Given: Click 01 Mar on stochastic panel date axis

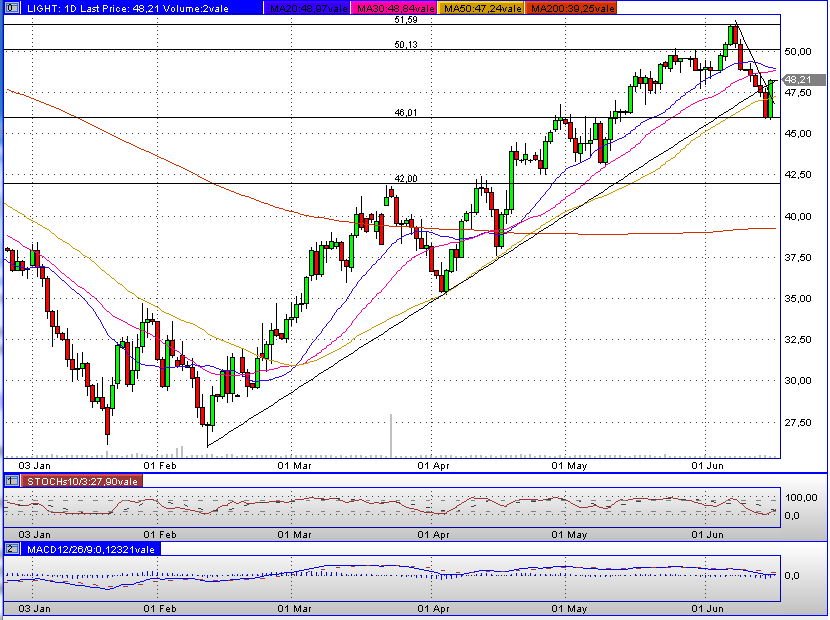Looking at the screenshot, I should pyautogui.click(x=294, y=534).
